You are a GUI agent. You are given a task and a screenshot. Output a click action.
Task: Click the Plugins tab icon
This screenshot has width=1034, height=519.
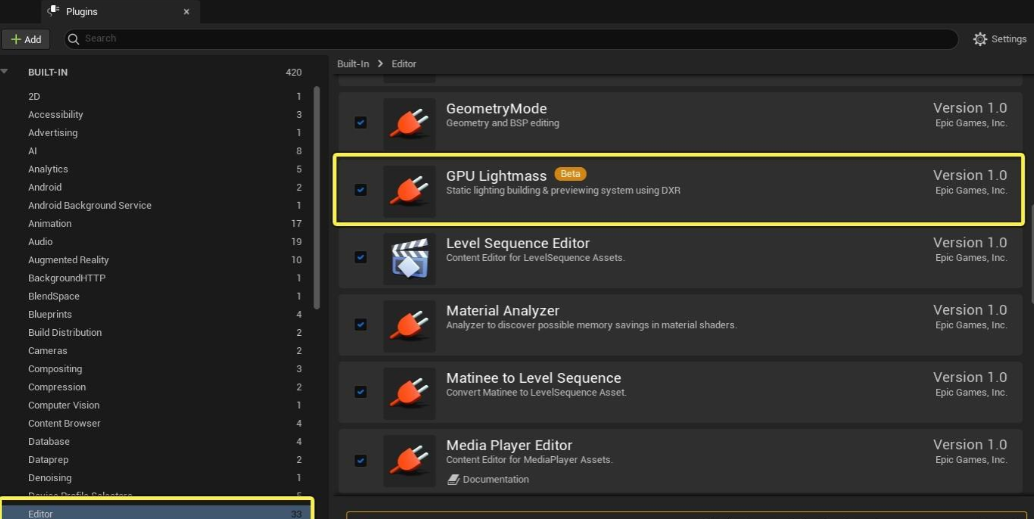54,11
